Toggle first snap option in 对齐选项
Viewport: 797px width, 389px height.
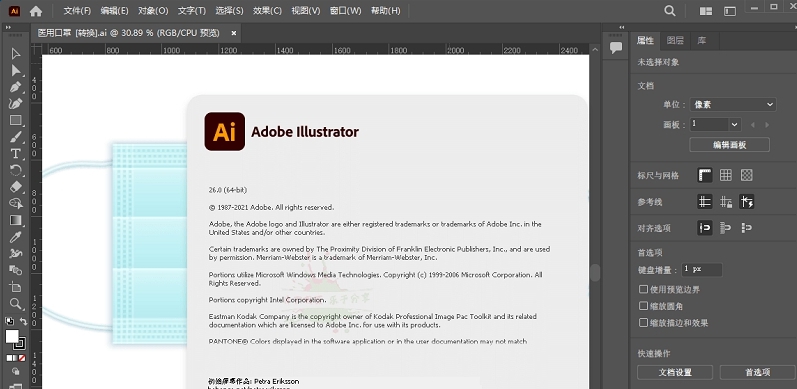704,228
